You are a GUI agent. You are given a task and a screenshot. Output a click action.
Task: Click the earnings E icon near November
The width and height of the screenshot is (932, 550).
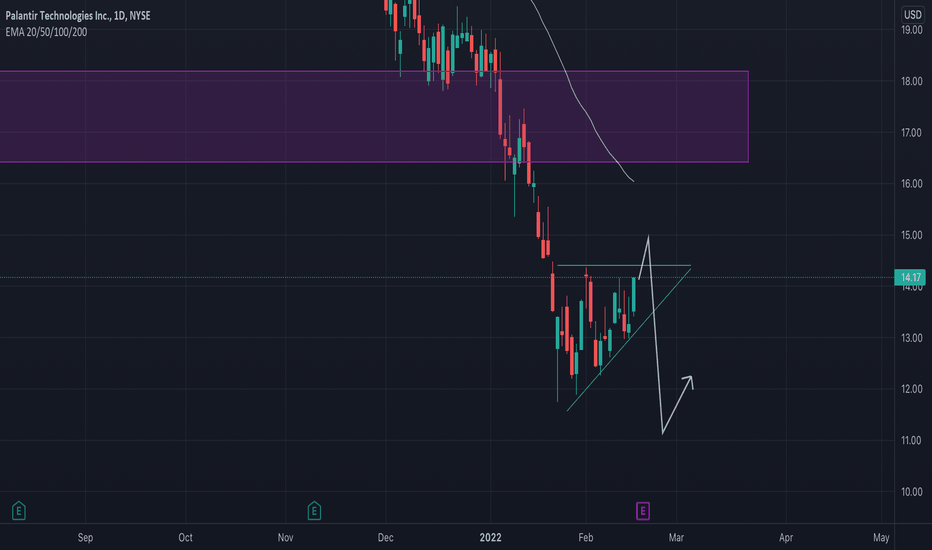tap(314, 510)
